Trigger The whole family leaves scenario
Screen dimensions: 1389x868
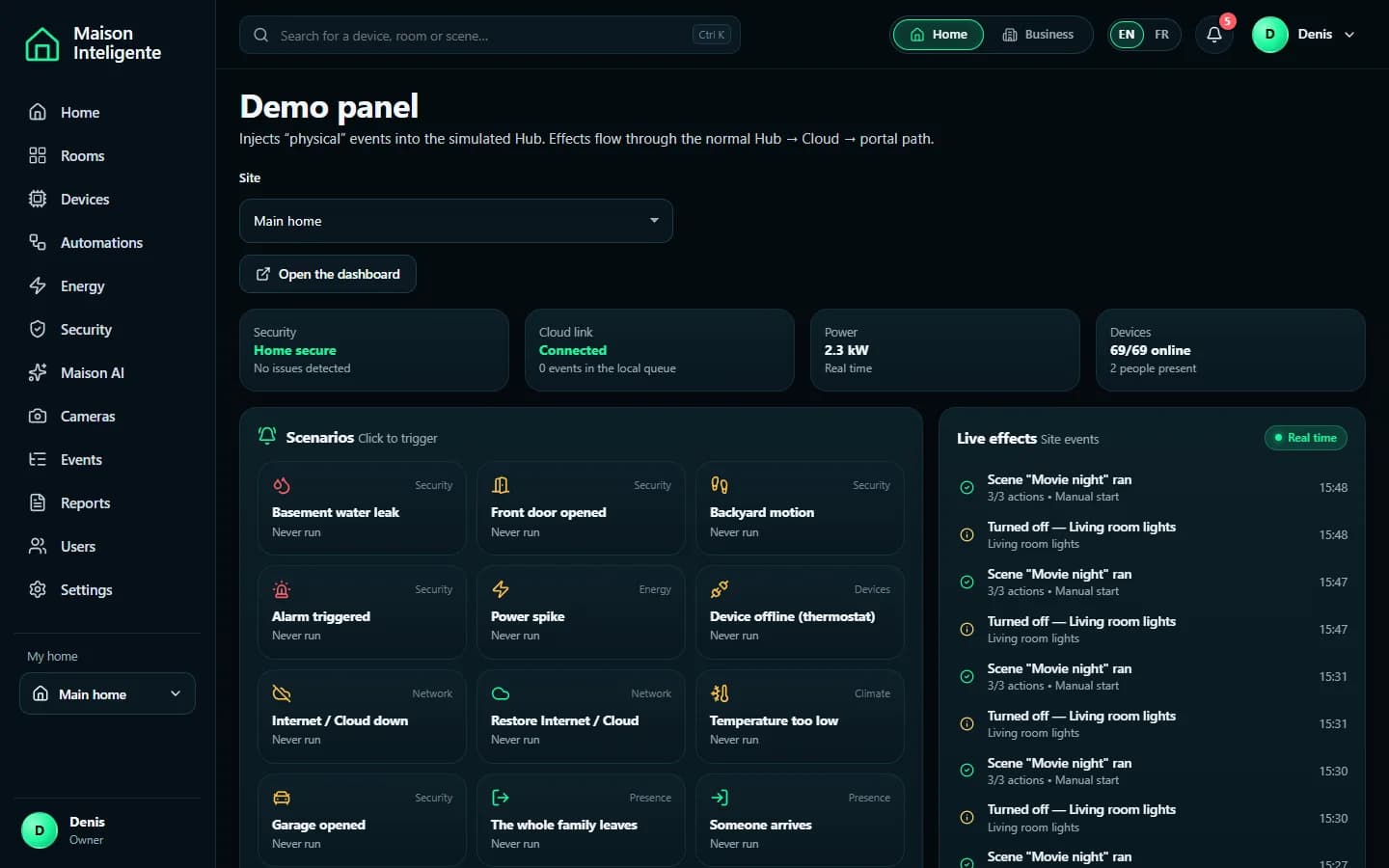point(581,821)
